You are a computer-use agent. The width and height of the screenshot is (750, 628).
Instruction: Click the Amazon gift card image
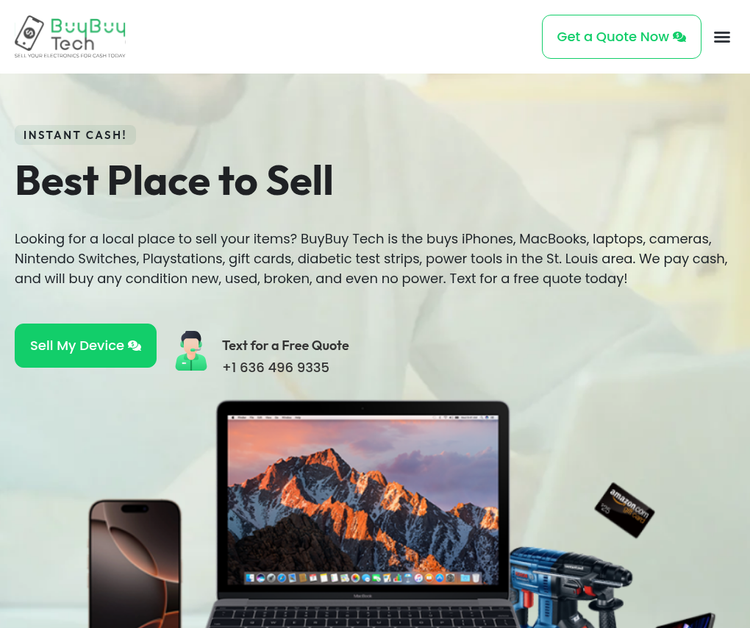coord(624,510)
